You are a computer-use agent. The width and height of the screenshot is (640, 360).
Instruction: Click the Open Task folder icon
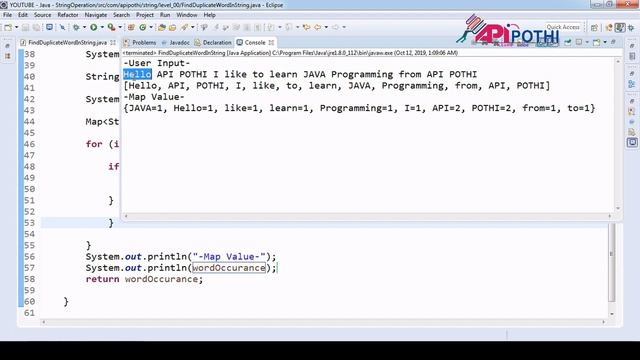(x=173, y=27)
